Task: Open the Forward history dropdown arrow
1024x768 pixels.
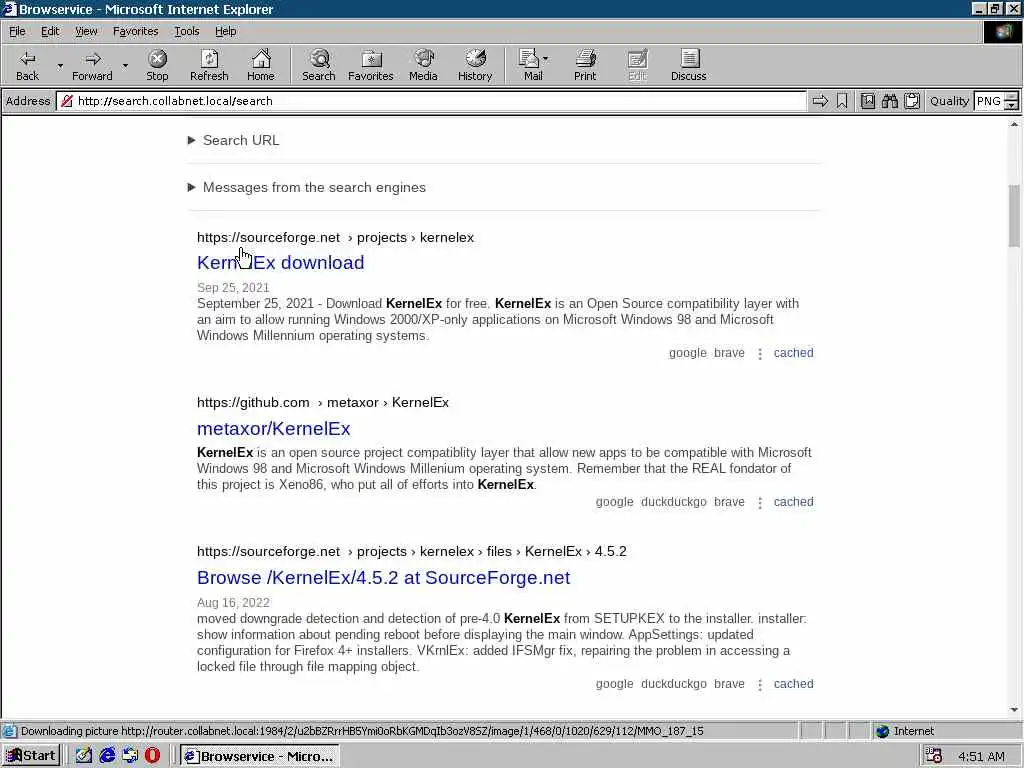Action: (125, 66)
